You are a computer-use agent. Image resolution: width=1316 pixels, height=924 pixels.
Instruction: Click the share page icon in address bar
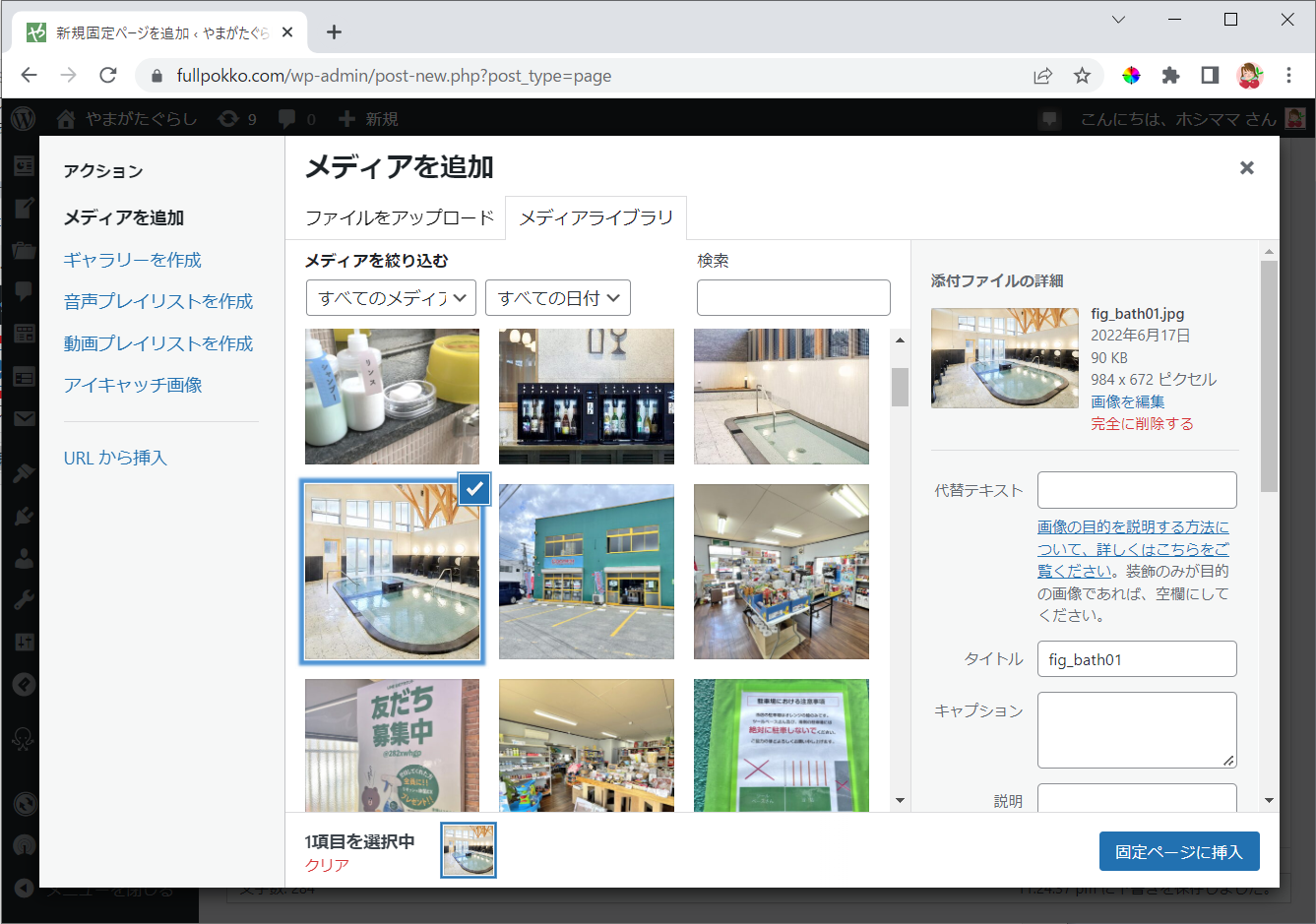point(1042,76)
